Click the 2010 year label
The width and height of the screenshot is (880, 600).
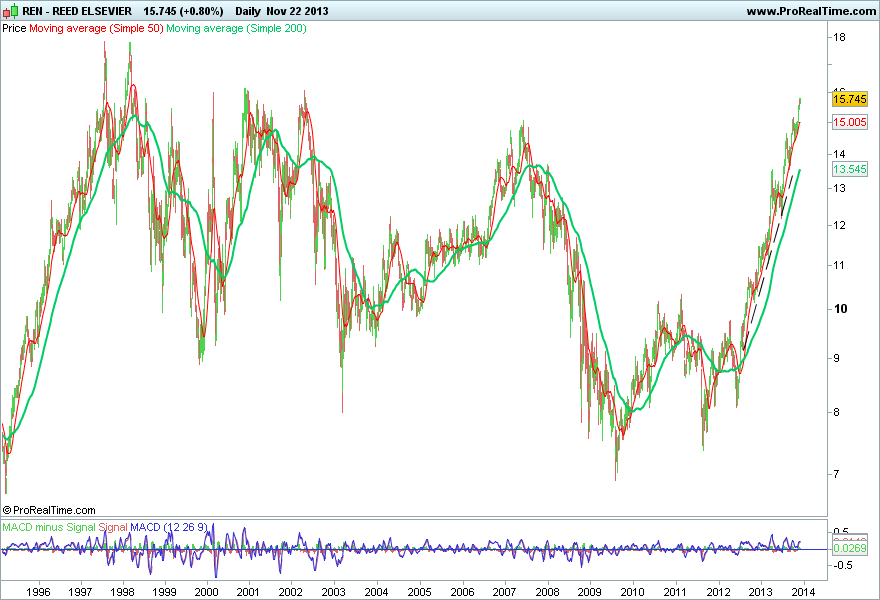(632, 592)
